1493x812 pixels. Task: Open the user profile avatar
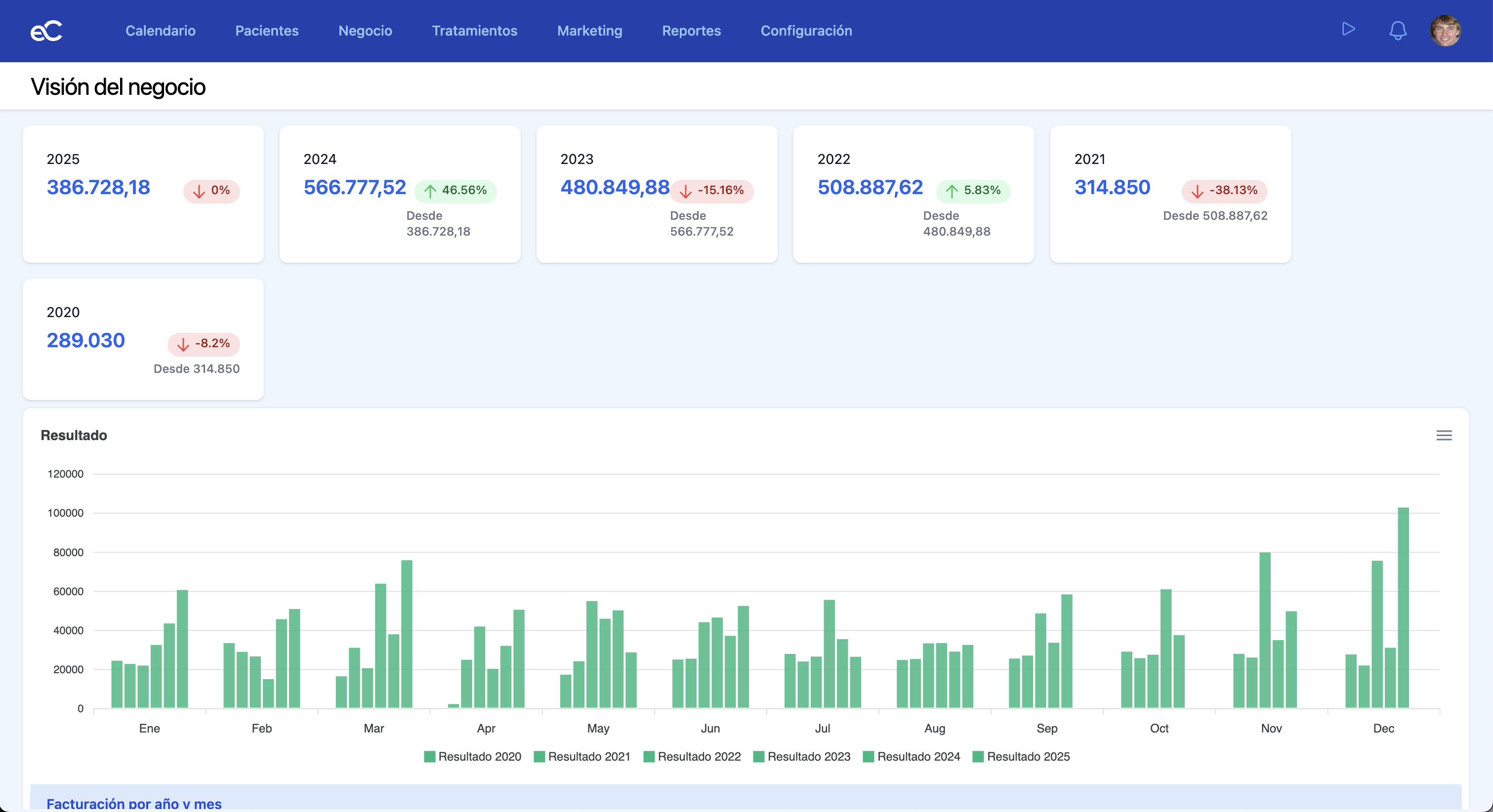point(1445,31)
